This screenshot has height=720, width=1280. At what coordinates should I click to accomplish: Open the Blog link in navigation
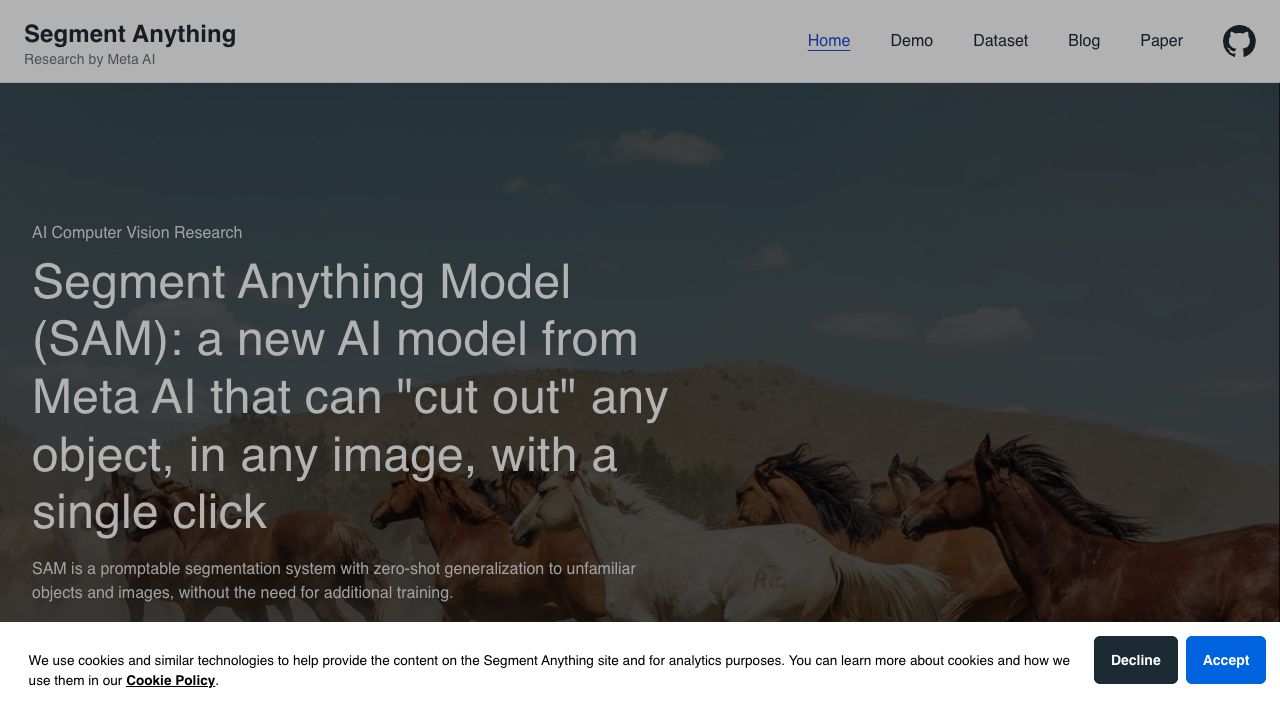[x=1083, y=41]
